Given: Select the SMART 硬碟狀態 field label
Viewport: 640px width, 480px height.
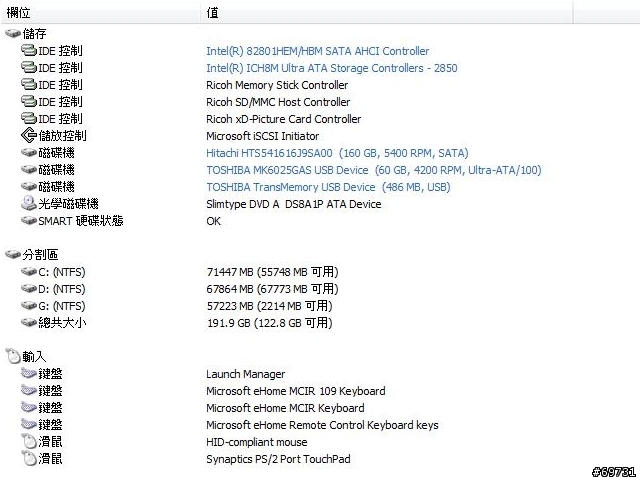Looking at the screenshot, I should pyautogui.click(x=81, y=221).
